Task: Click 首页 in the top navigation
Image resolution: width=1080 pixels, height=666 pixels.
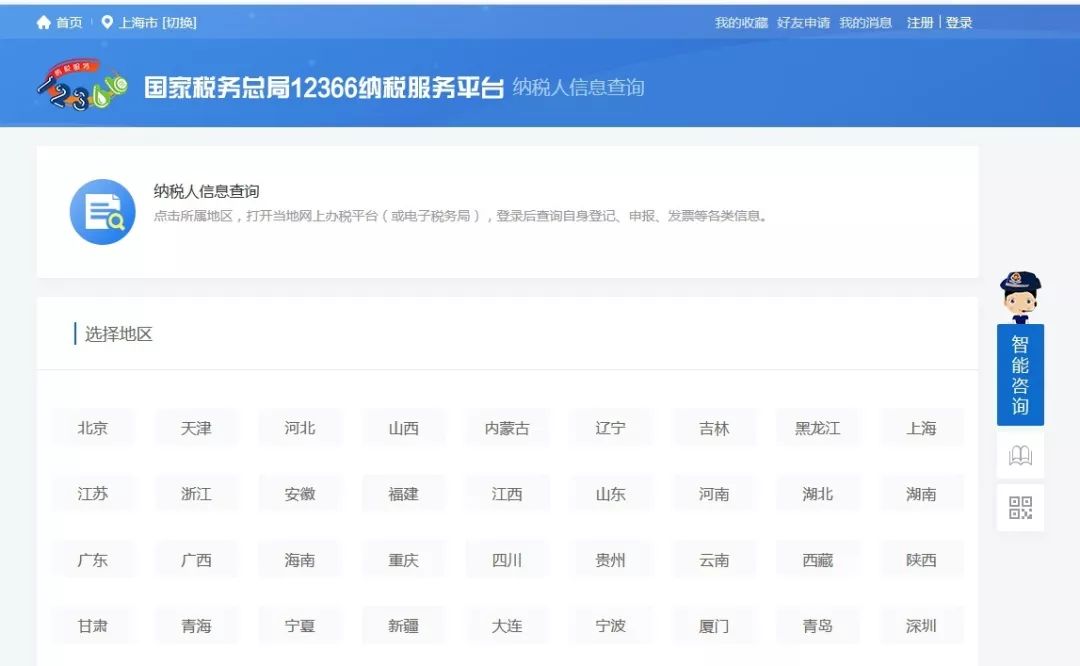Action: pyautogui.click(x=68, y=21)
